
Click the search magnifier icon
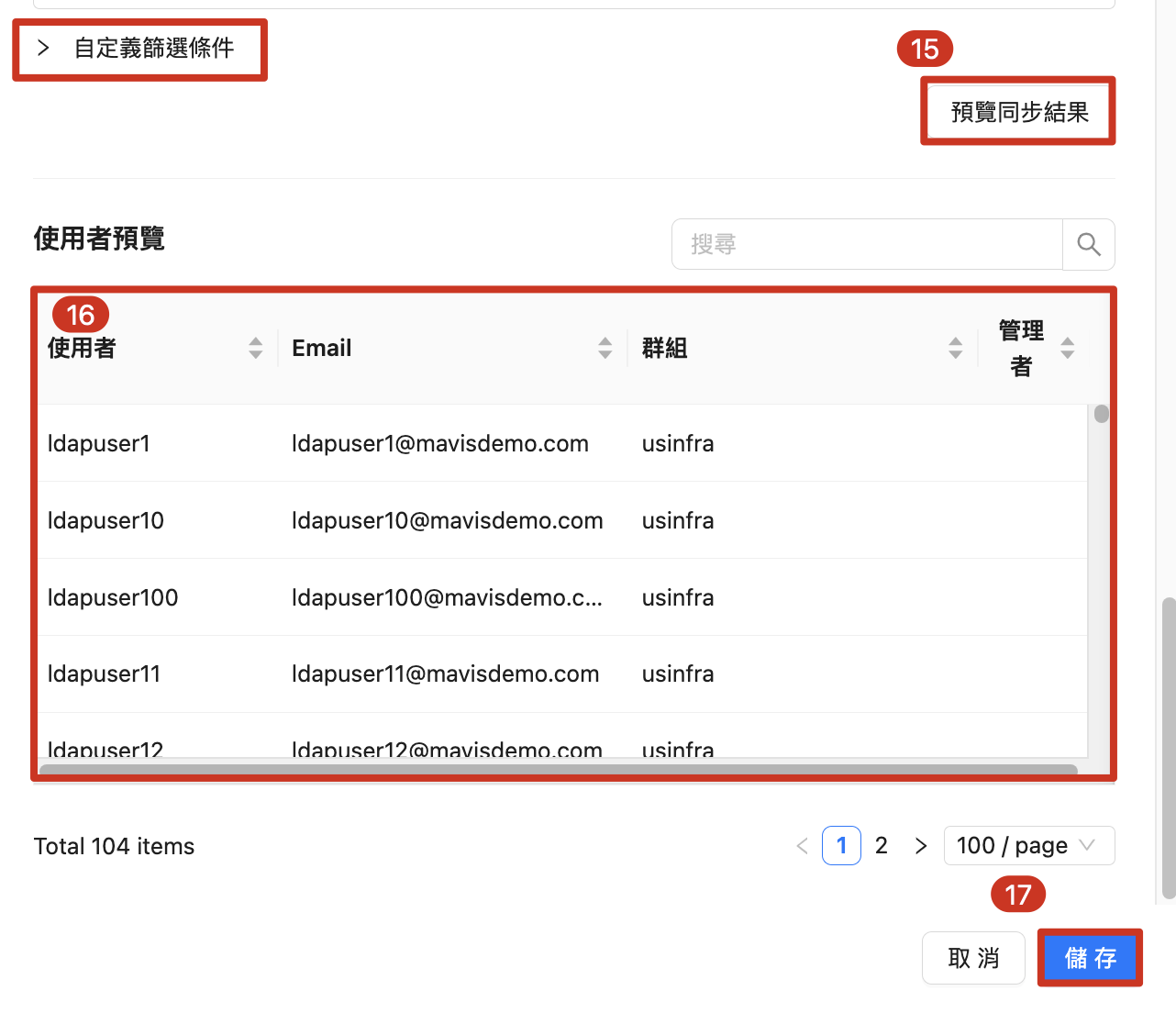(x=1088, y=244)
